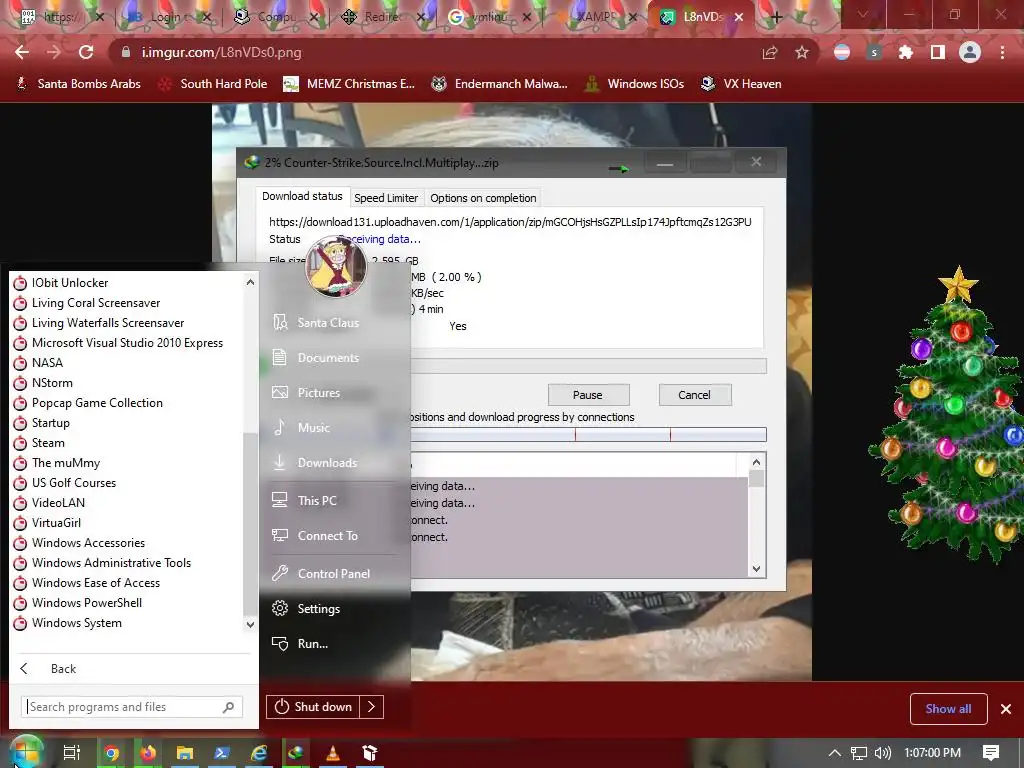Select the Speed Limiter tab

pos(386,198)
